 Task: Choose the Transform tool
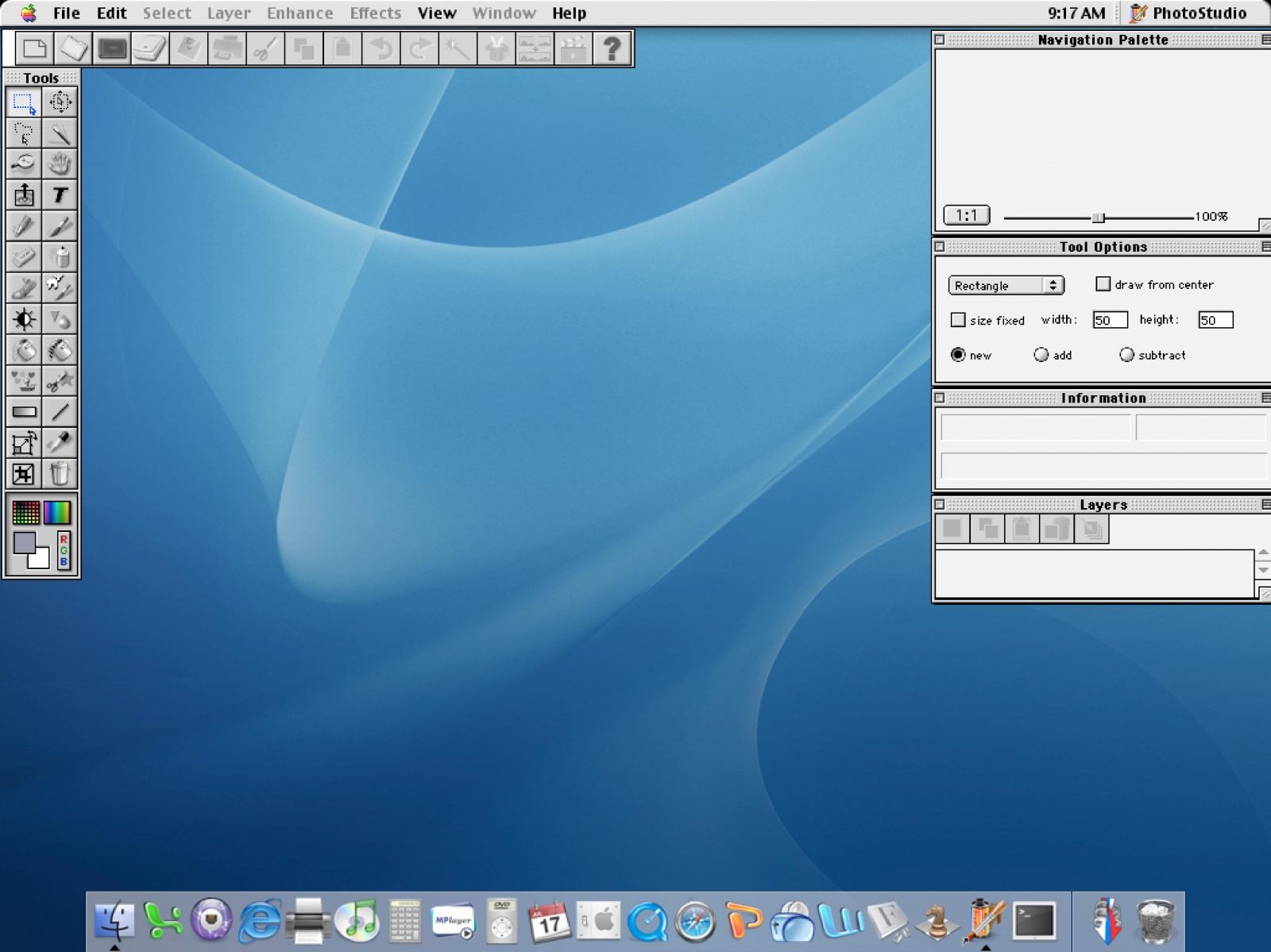pos(24,443)
